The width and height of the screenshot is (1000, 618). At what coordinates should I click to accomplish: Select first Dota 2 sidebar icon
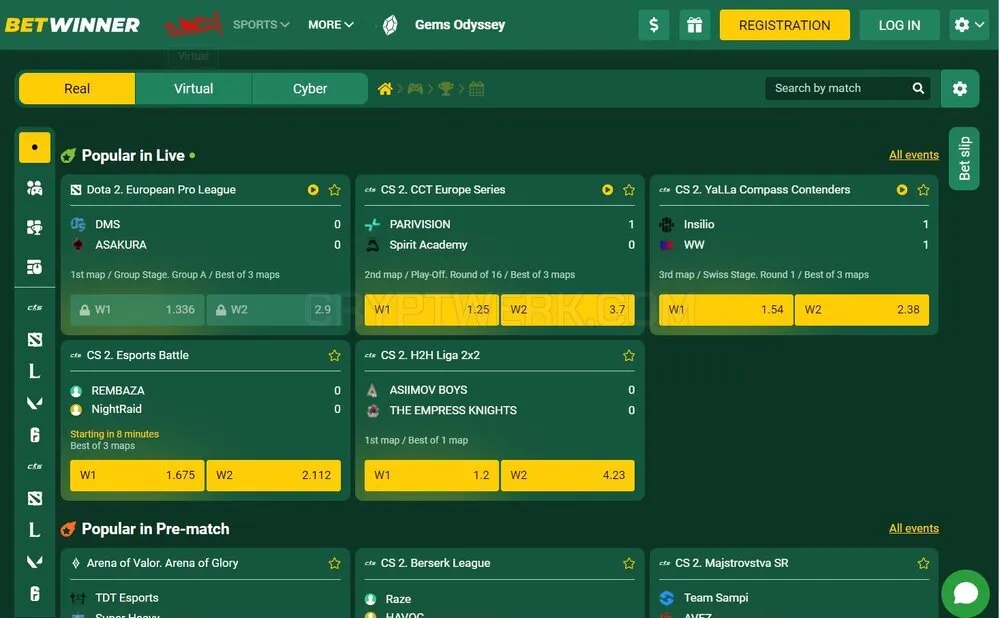tap(34, 339)
